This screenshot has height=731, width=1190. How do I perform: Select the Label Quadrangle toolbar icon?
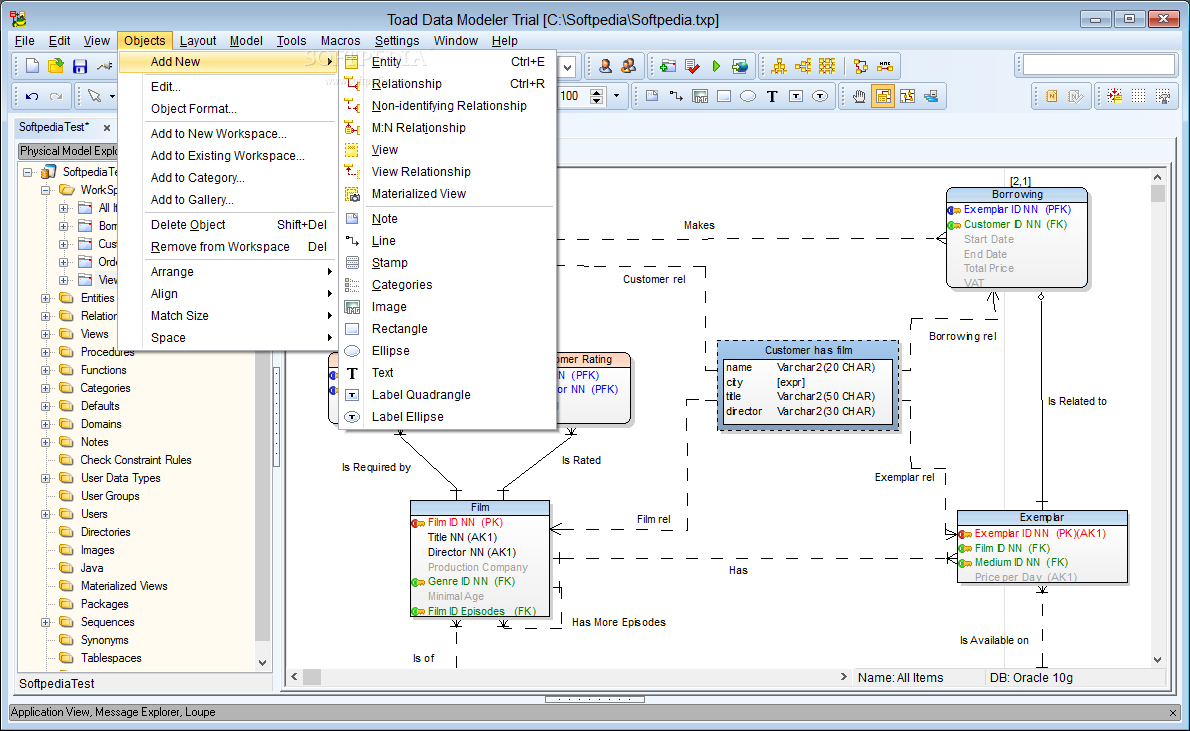[796, 96]
